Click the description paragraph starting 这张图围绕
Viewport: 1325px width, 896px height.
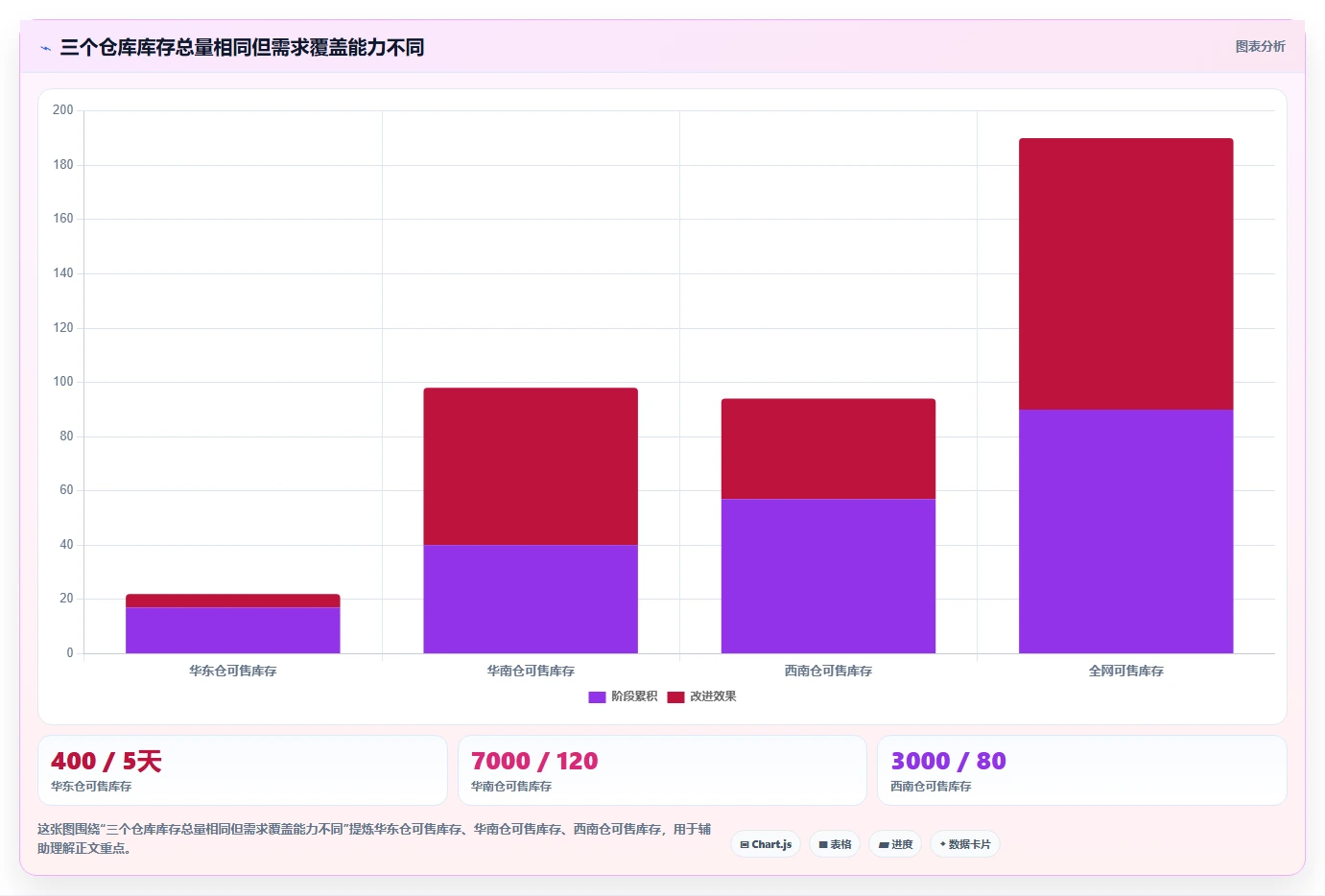click(374, 838)
